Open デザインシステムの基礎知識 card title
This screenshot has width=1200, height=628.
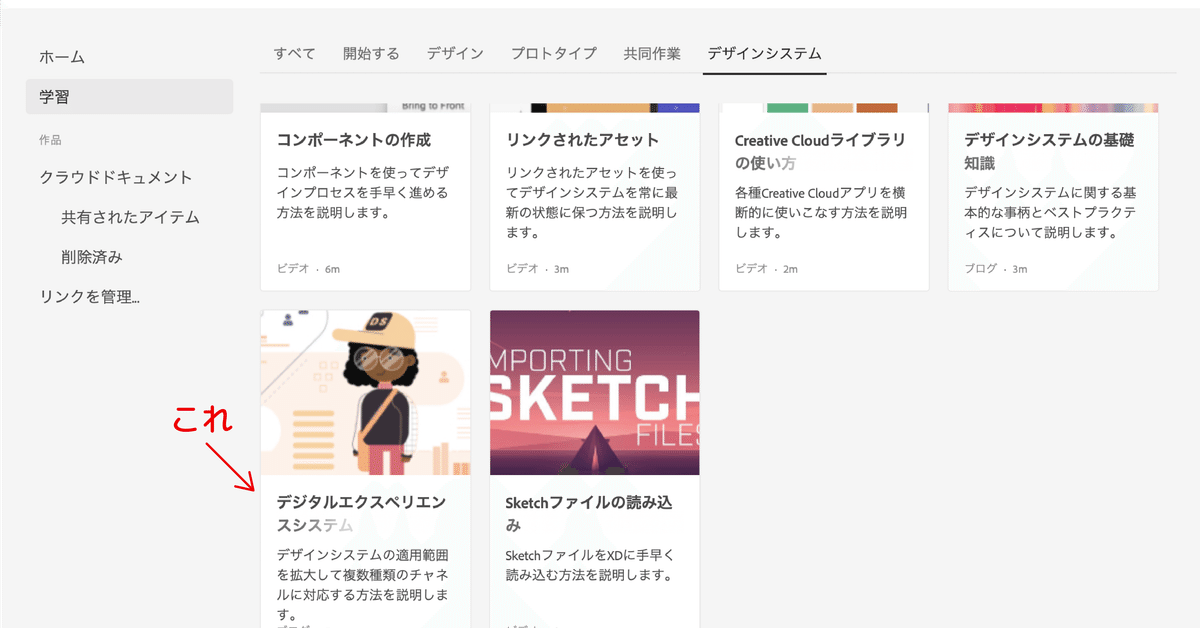(1049, 151)
